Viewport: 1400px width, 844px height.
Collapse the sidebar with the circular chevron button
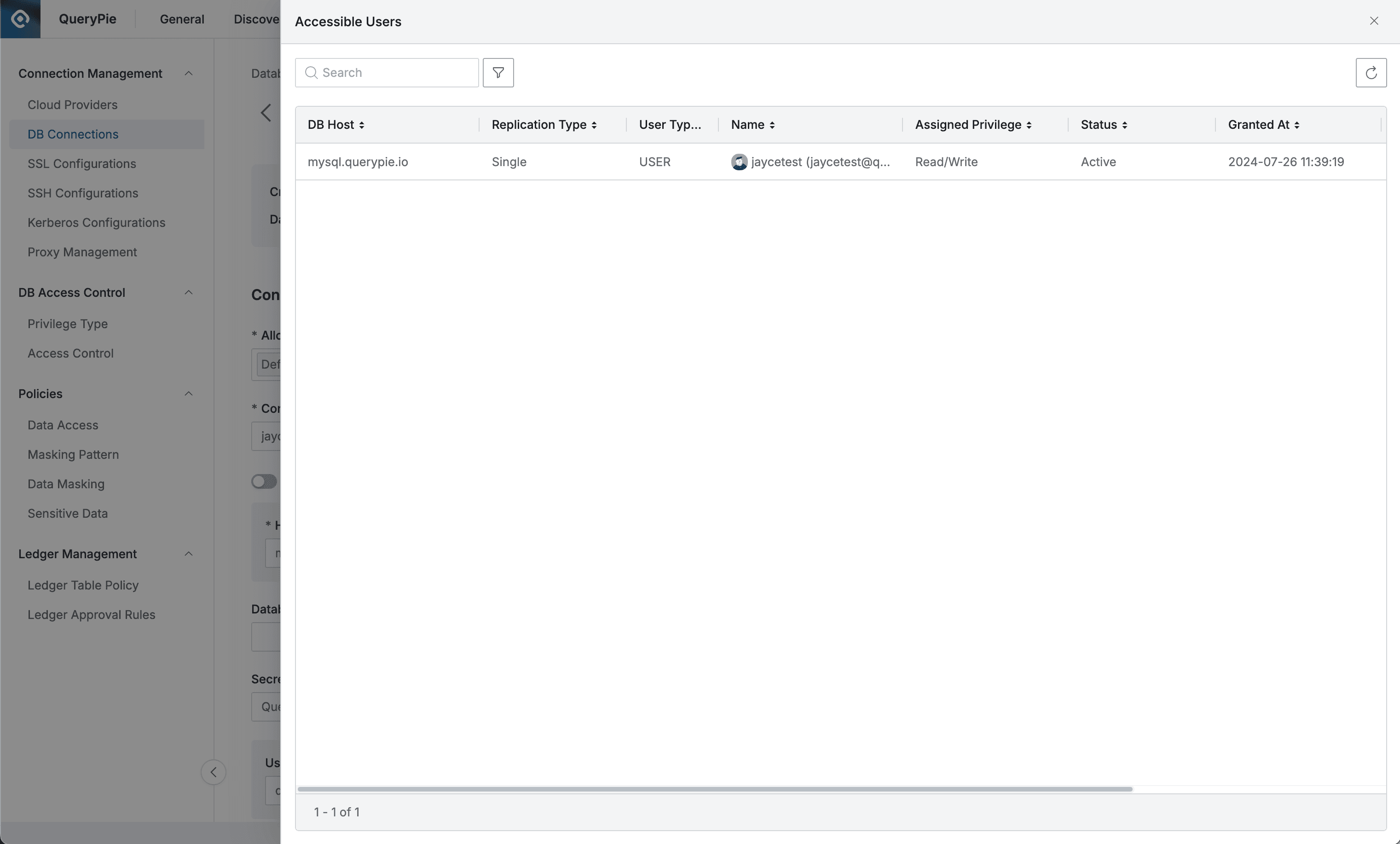pos(213,772)
